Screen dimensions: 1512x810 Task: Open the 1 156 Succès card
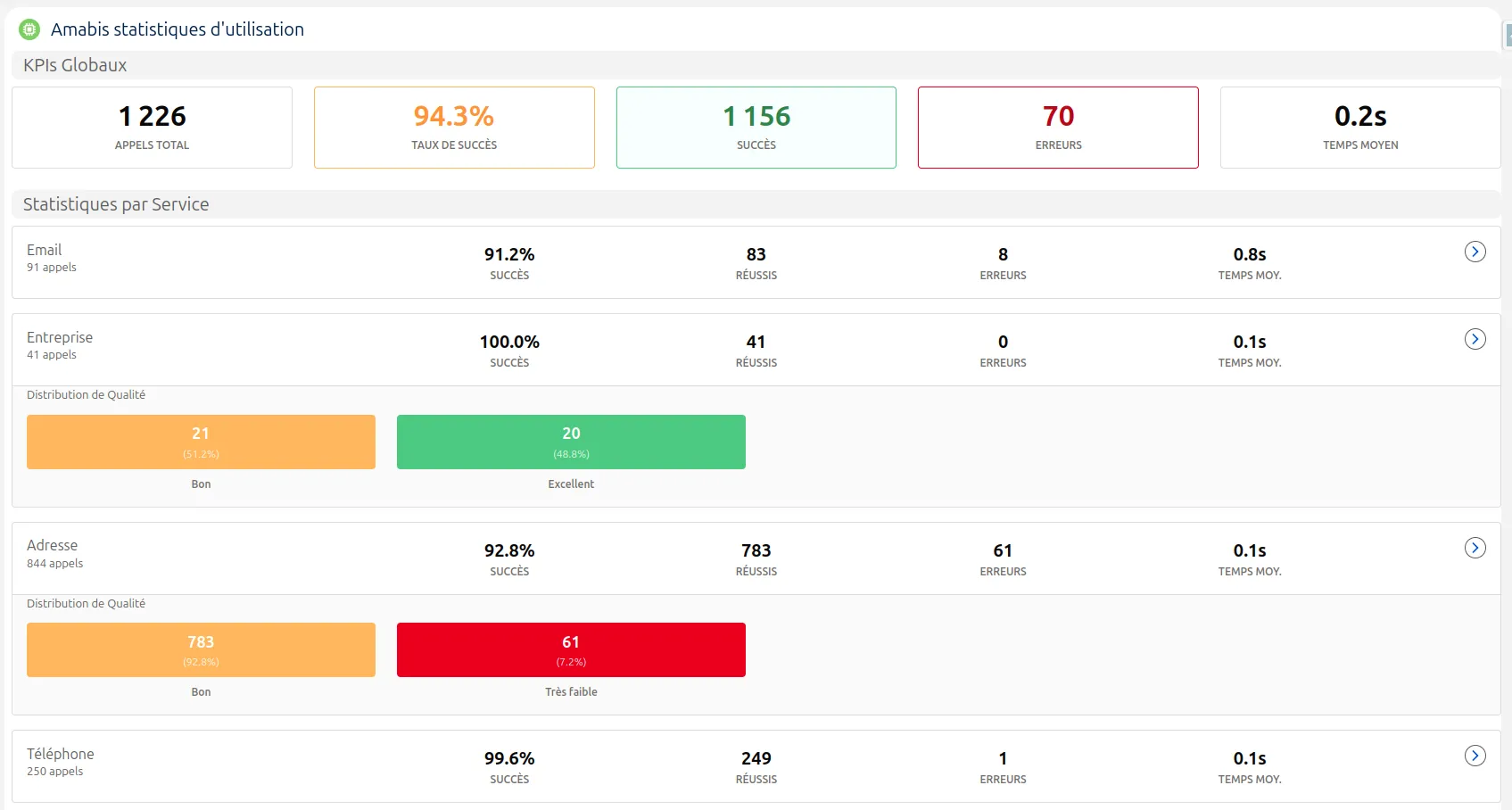tap(756, 128)
